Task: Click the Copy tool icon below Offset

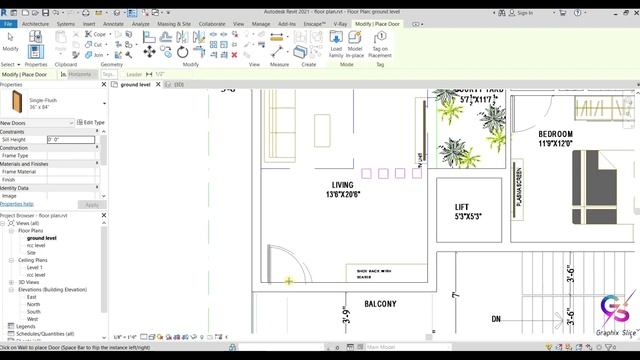Action: click(166, 51)
